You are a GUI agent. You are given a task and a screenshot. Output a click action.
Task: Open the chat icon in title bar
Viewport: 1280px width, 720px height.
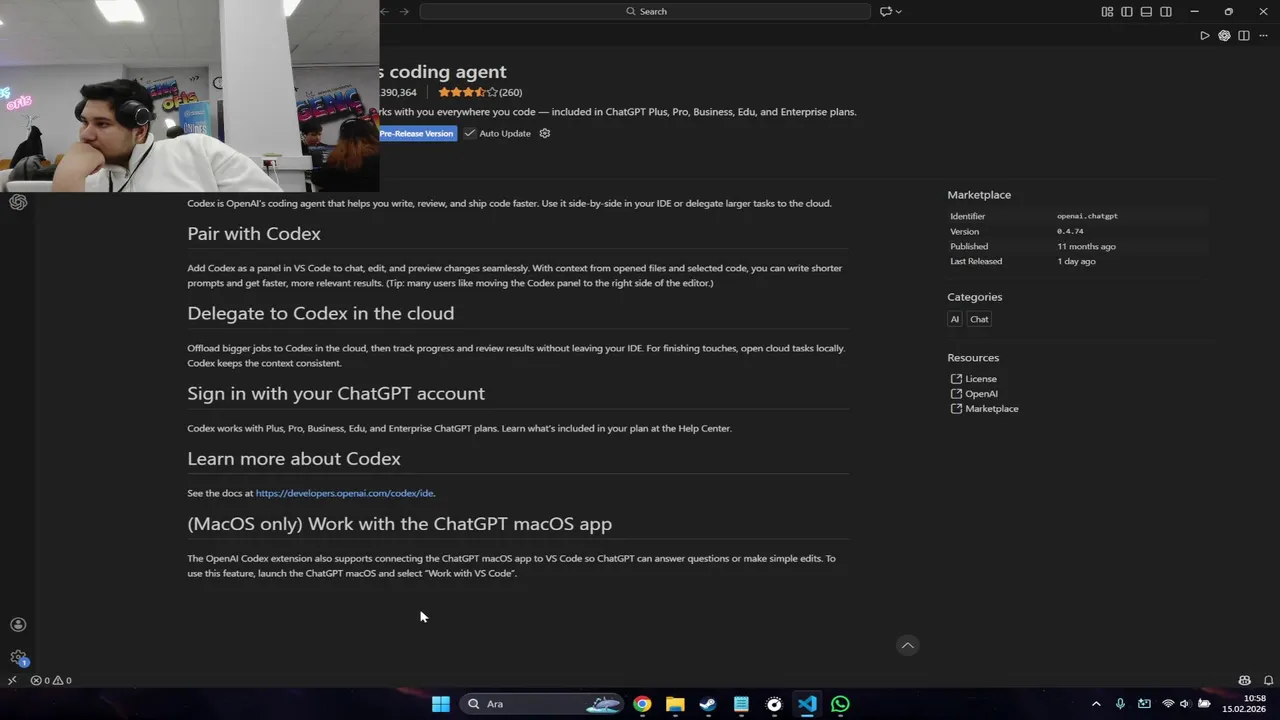pyautogui.click(x=885, y=11)
